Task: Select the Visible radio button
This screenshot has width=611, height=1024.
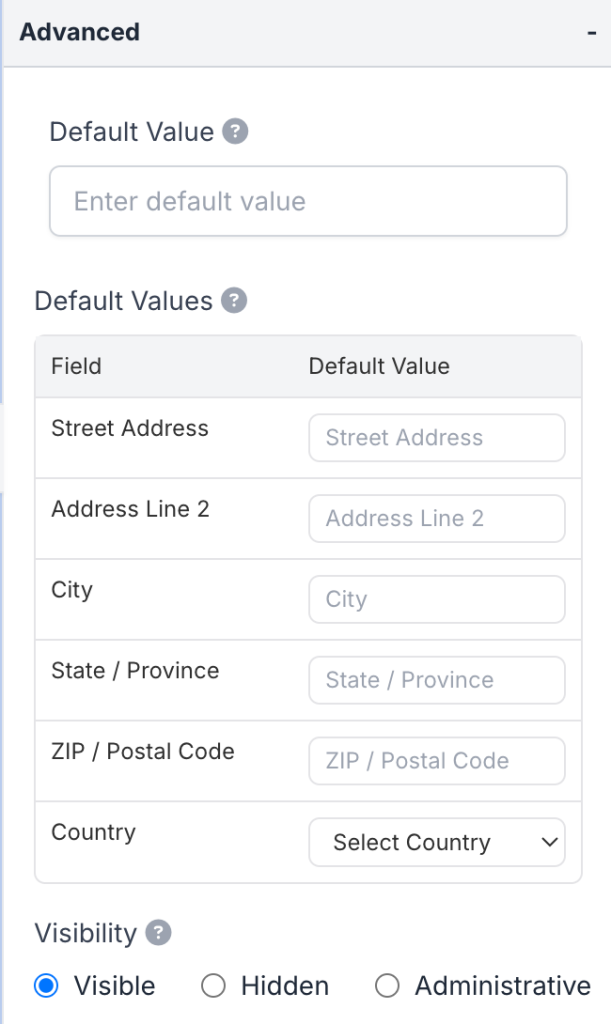Action: (x=46, y=986)
